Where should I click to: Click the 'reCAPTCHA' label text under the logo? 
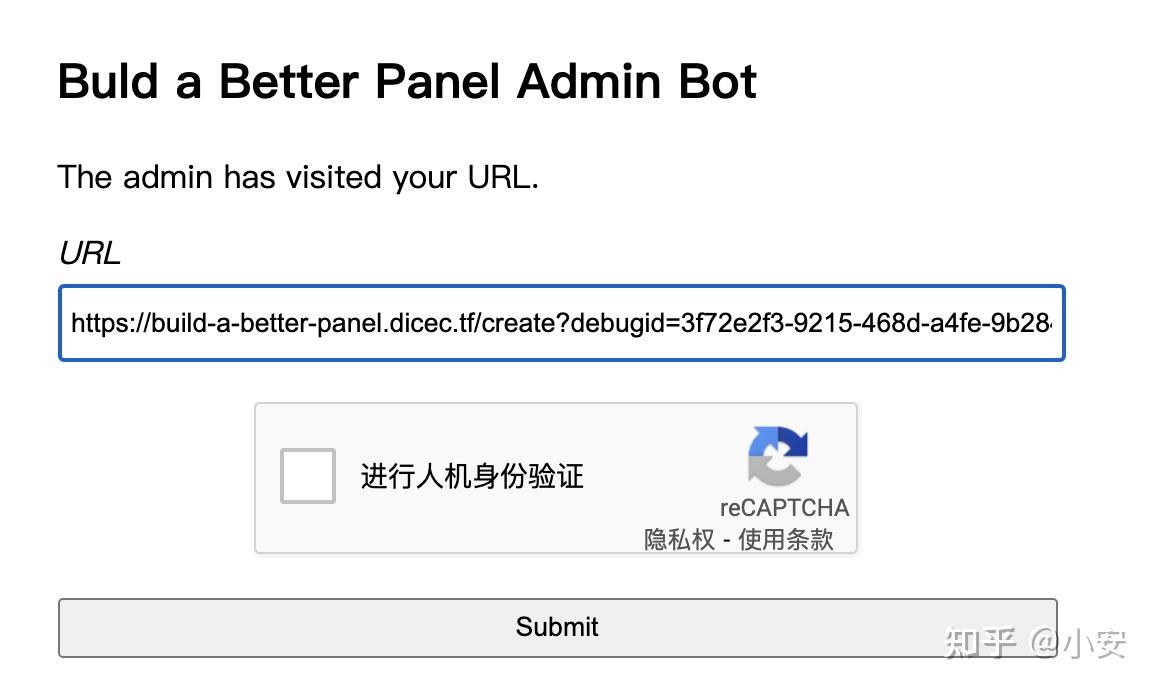pos(784,507)
